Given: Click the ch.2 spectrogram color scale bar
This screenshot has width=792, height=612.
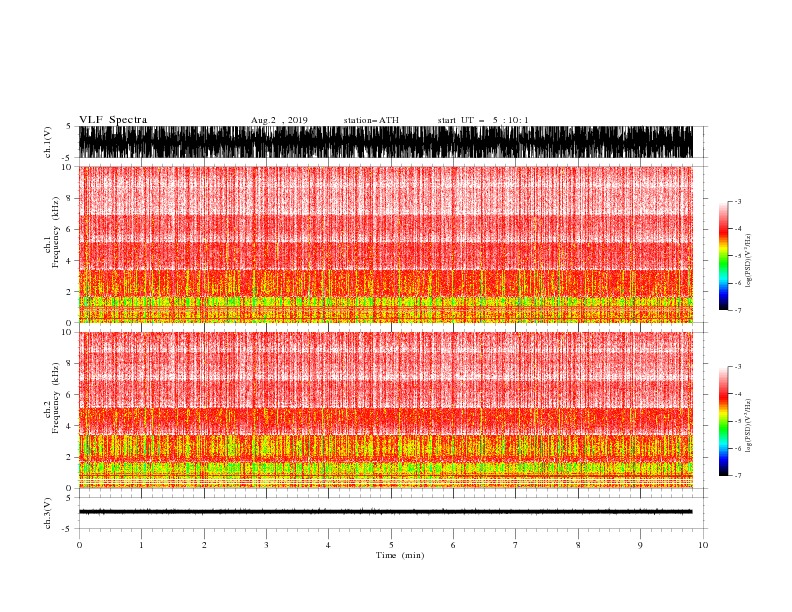Looking at the screenshot, I should coord(723,421).
